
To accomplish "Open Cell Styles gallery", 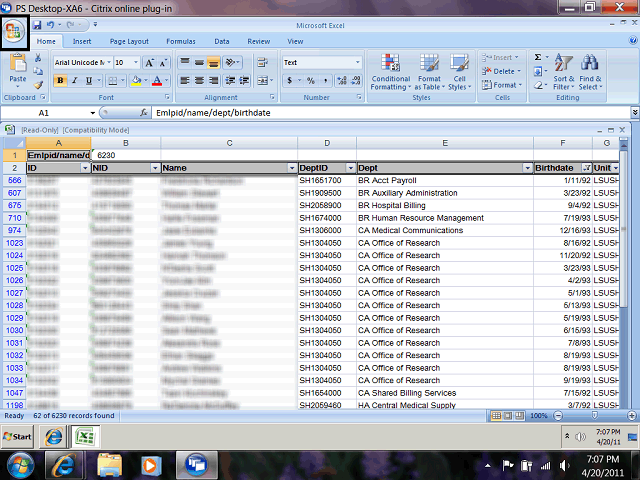I will tap(459, 70).
